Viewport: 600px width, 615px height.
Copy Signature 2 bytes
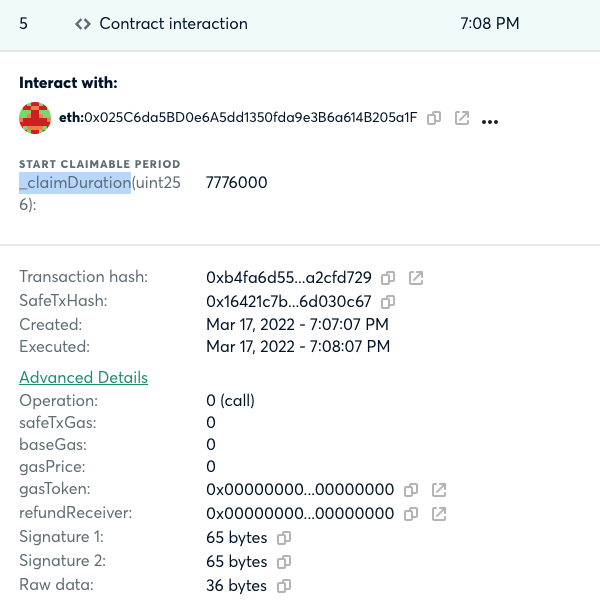(x=284, y=562)
